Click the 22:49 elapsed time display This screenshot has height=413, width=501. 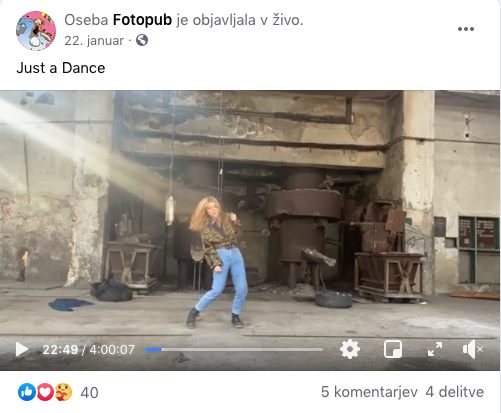(x=60, y=350)
